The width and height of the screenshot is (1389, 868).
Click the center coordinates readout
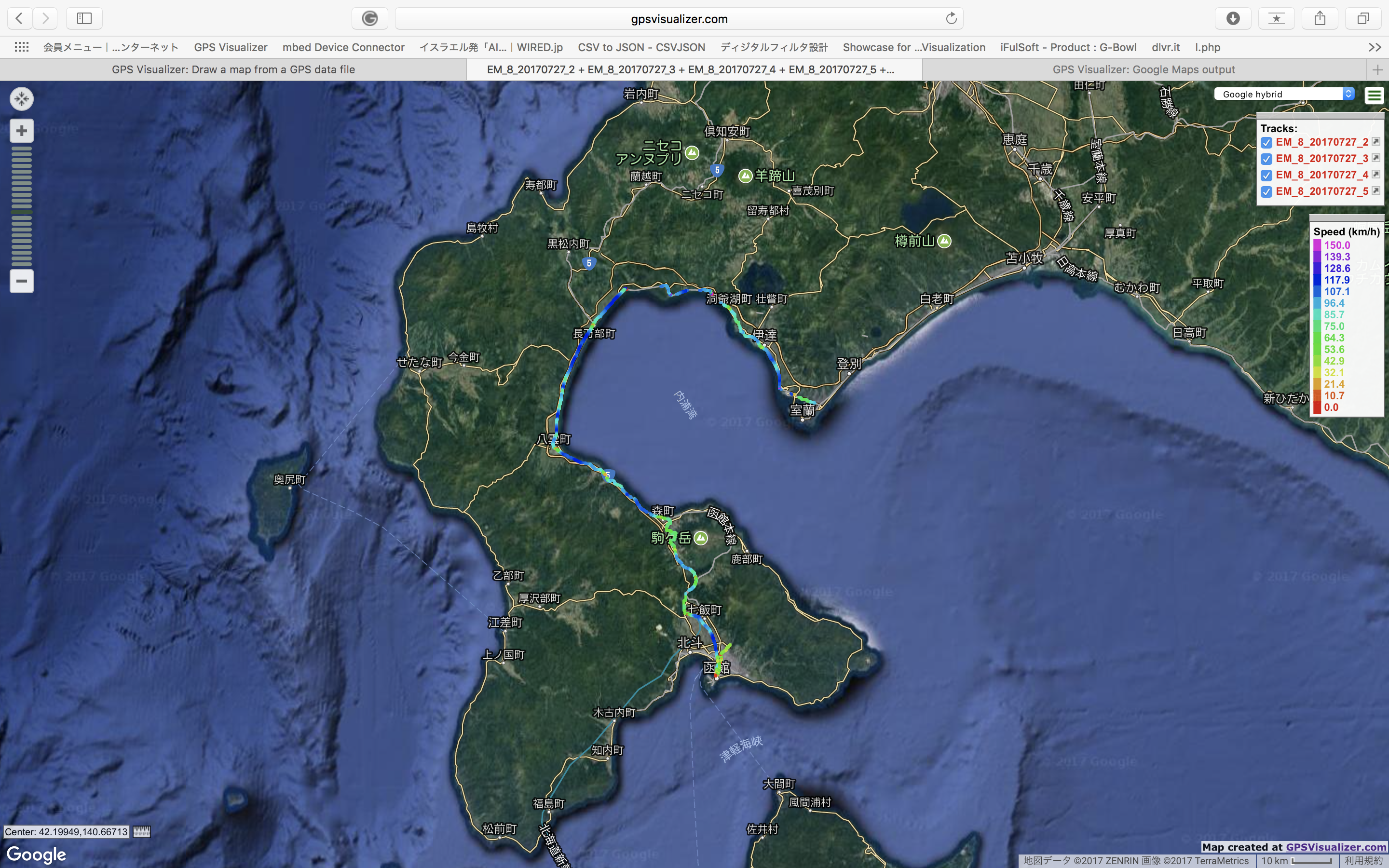(66, 831)
